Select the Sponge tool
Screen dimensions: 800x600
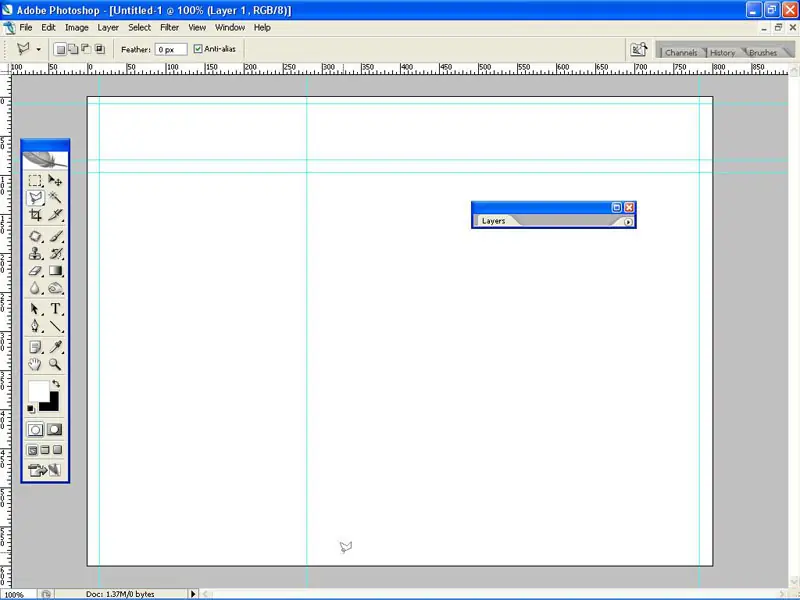point(55,288)
